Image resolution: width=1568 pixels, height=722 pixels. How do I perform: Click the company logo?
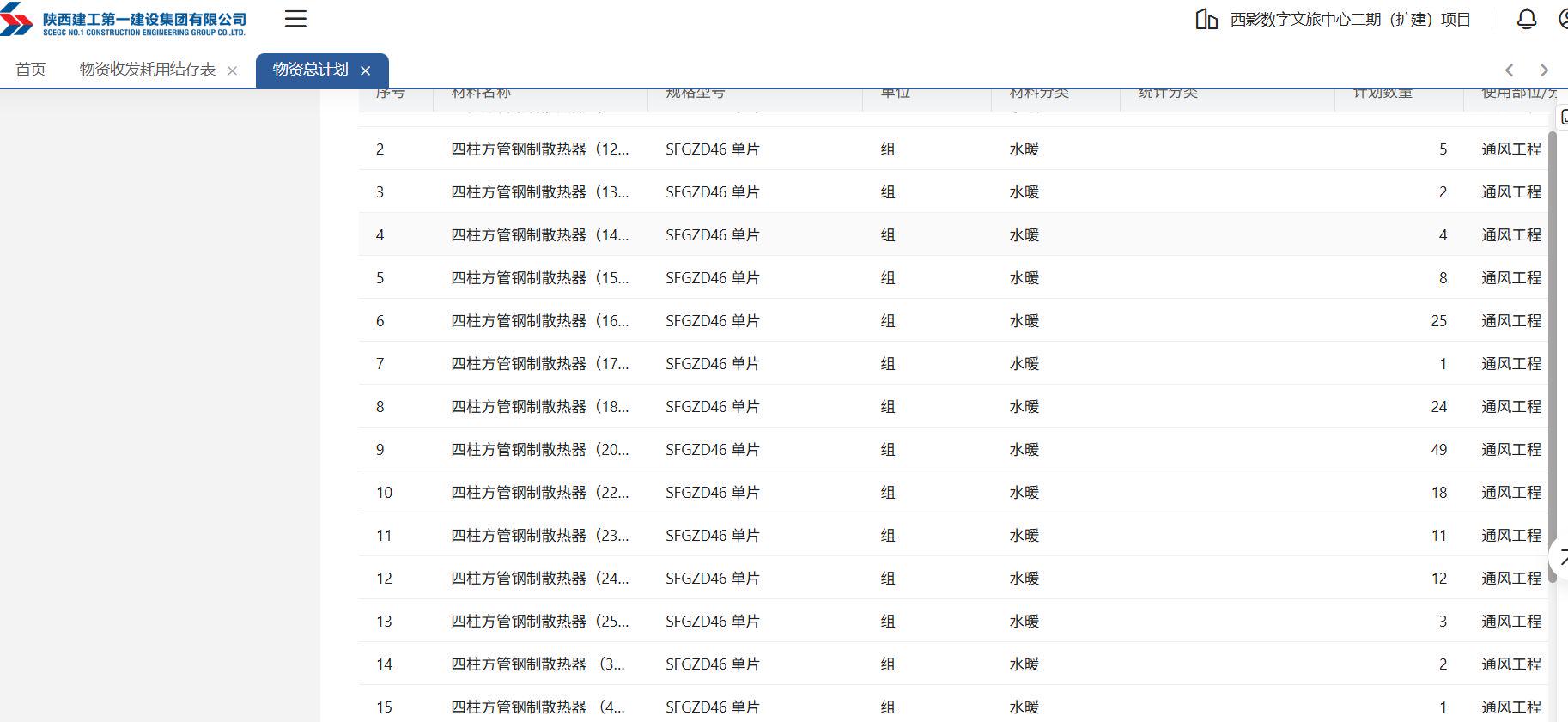pos(124,21)
